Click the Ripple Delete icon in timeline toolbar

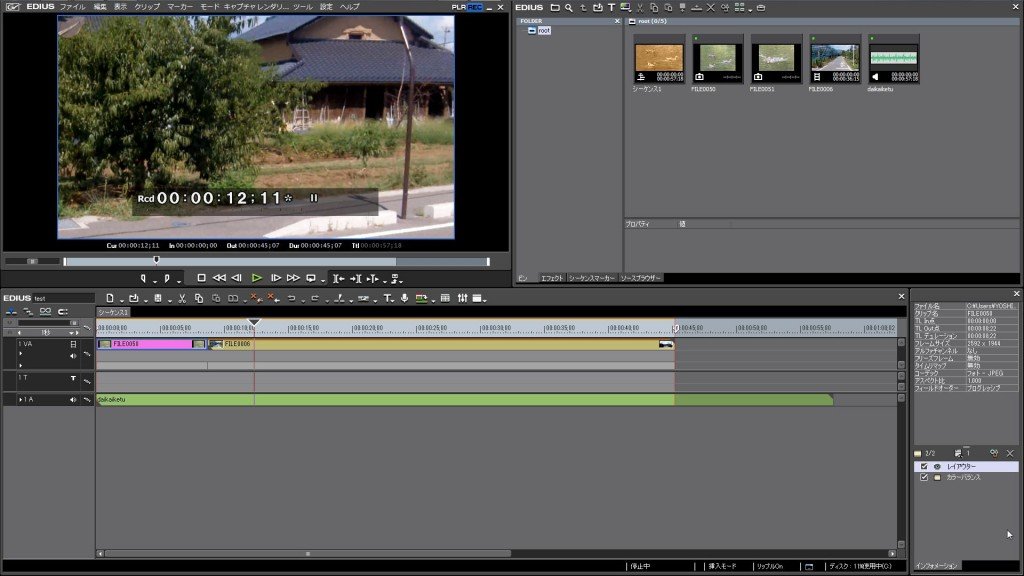point(273,298)
